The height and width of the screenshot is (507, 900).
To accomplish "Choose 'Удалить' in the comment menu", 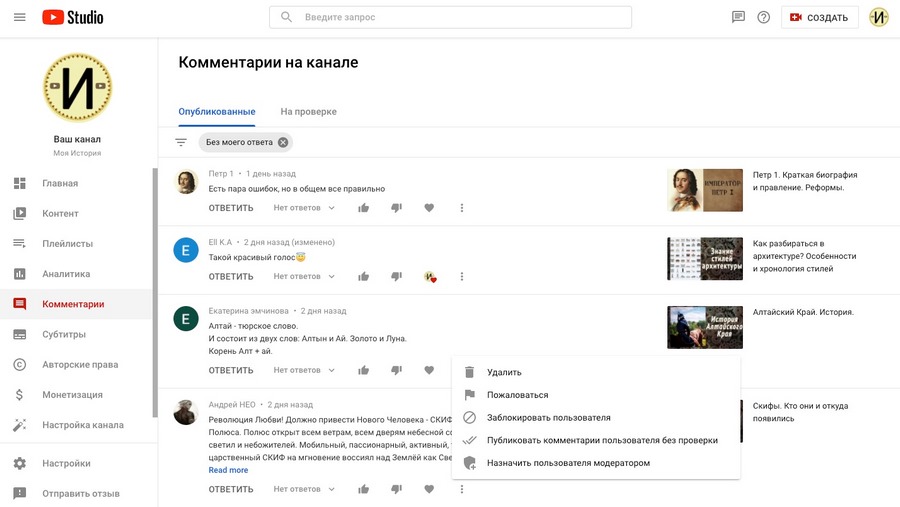I will pyautogui.click(x=504, y=372).
